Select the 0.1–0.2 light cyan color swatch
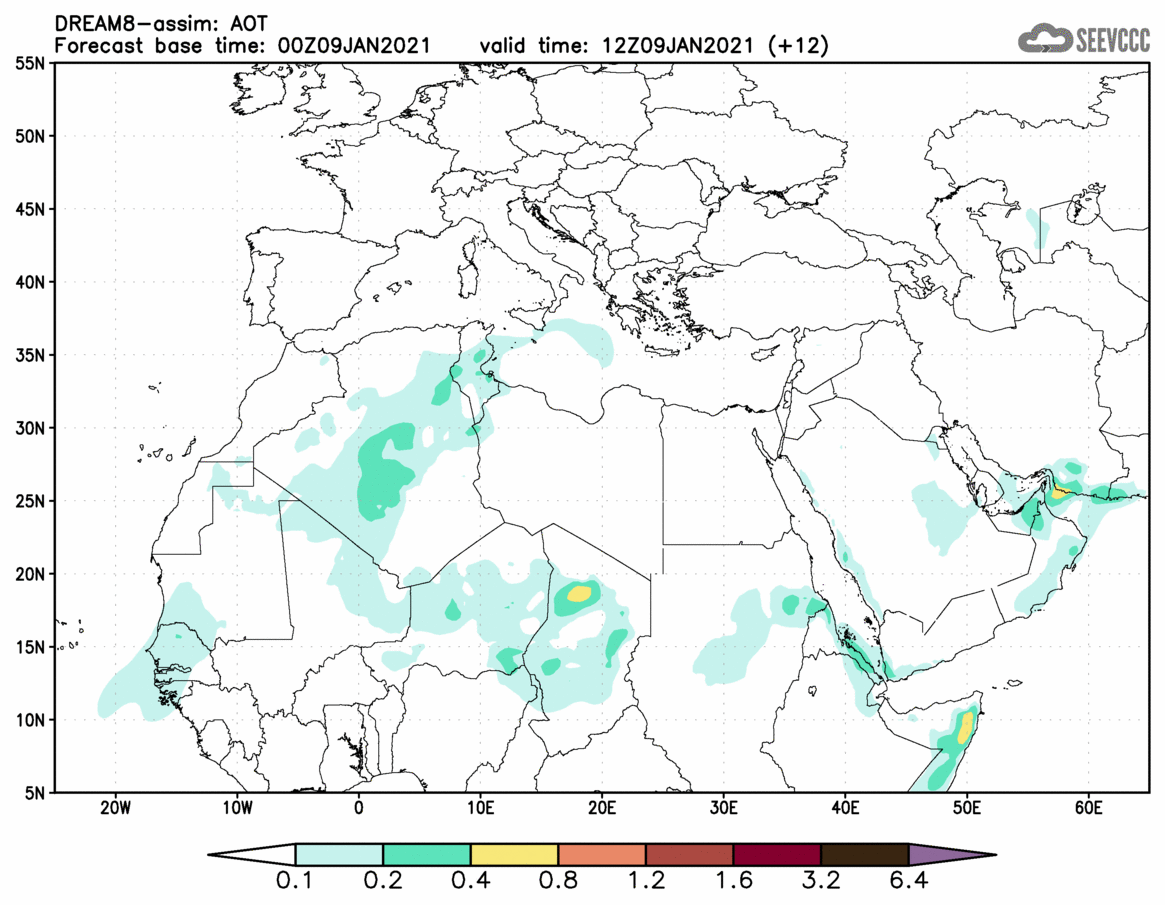 point(339,854)
